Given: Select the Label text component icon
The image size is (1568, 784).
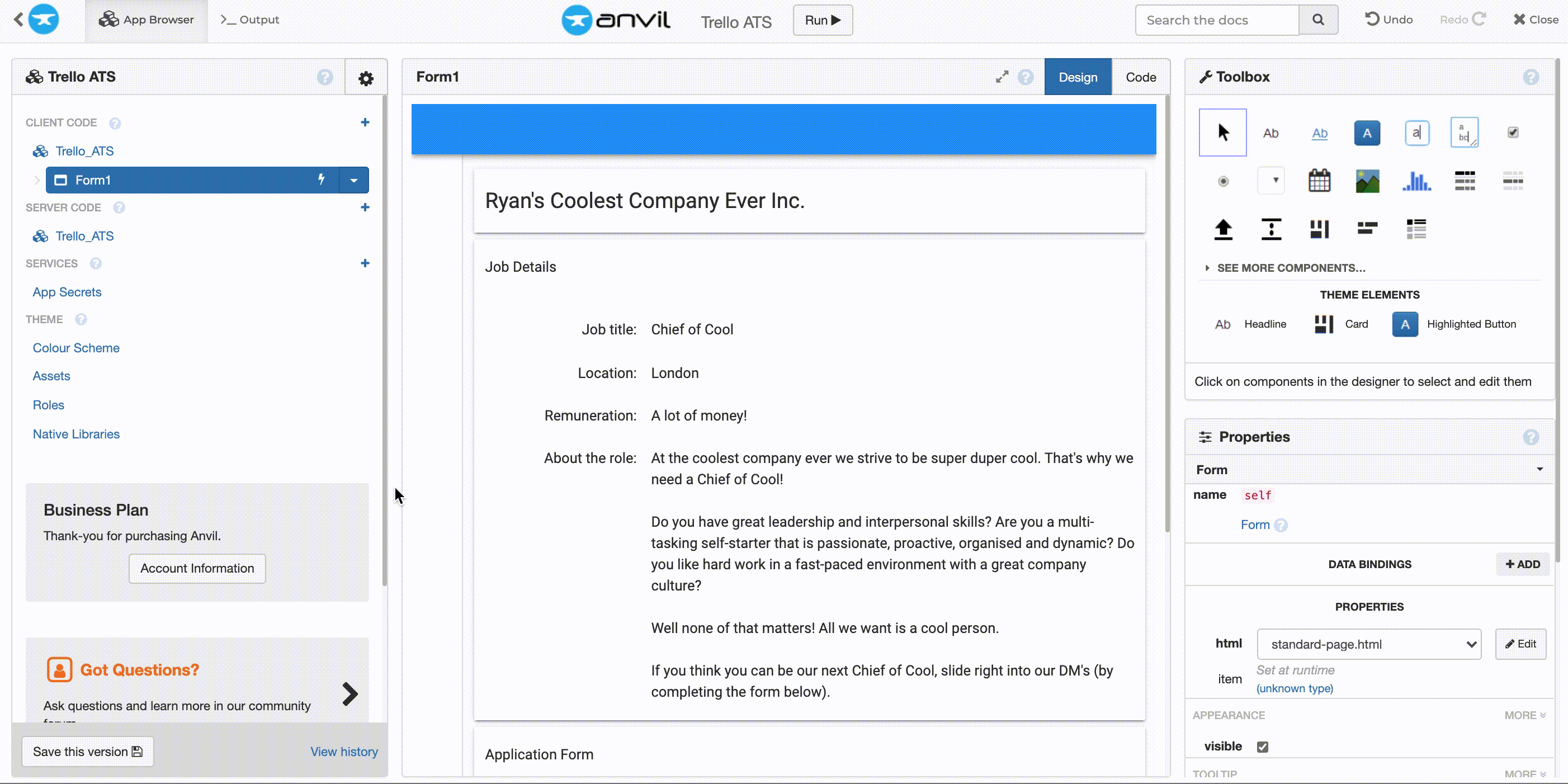Looking at the screenshot, I should 1270,133.
